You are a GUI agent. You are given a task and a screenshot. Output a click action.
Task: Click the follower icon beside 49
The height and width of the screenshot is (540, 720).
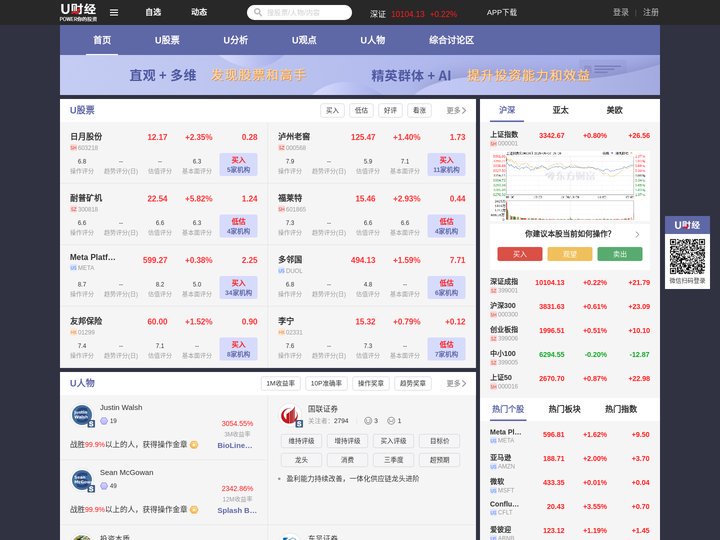point(104,485)
